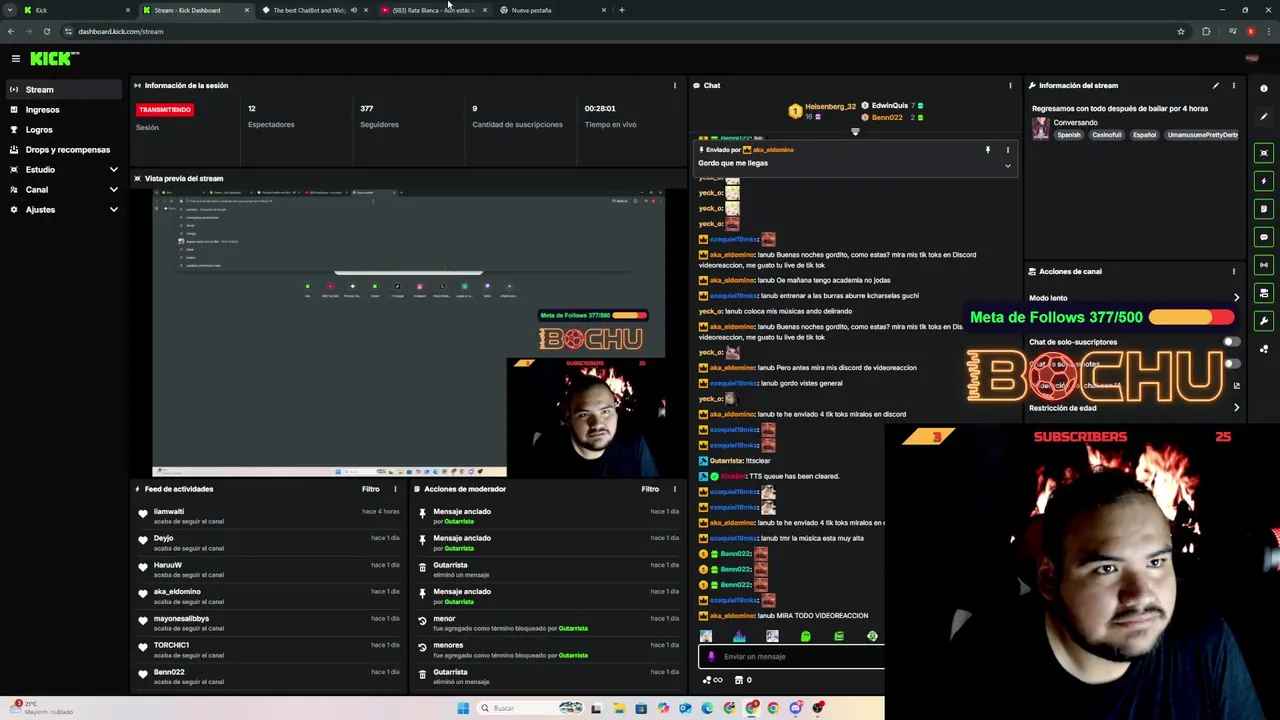The width and height of the screenshot is (1280, 720).
Task: Collapse the chat leaderboard handle
Action: [855, 131]
